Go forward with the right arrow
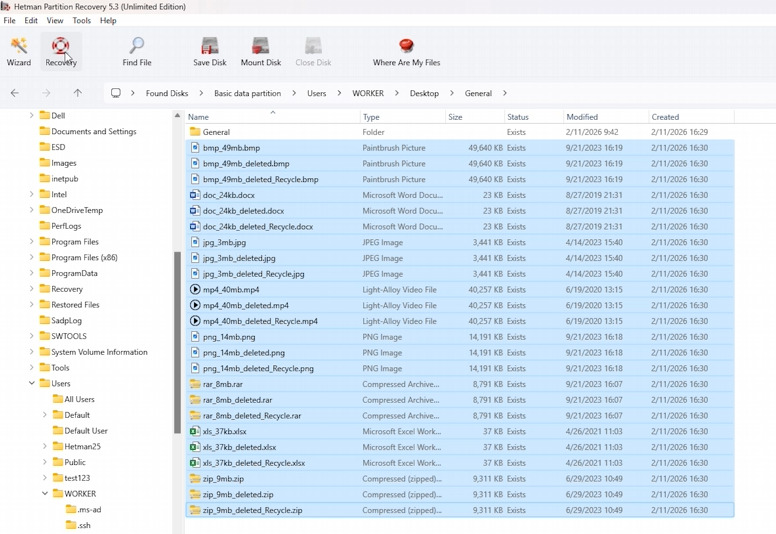776x534 pixels. [46, 93]
